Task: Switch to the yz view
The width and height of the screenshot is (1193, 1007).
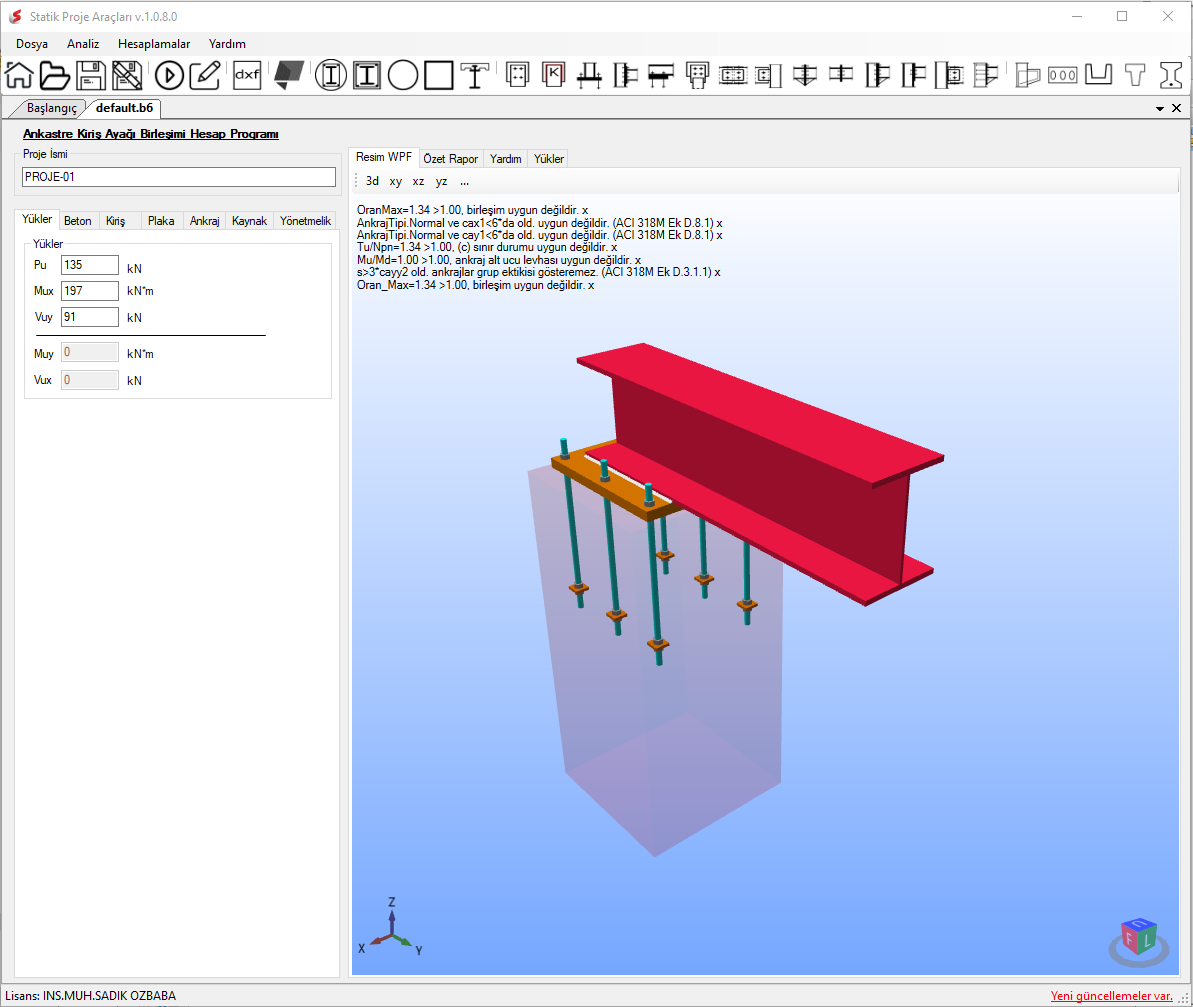Action: (441, 181)
